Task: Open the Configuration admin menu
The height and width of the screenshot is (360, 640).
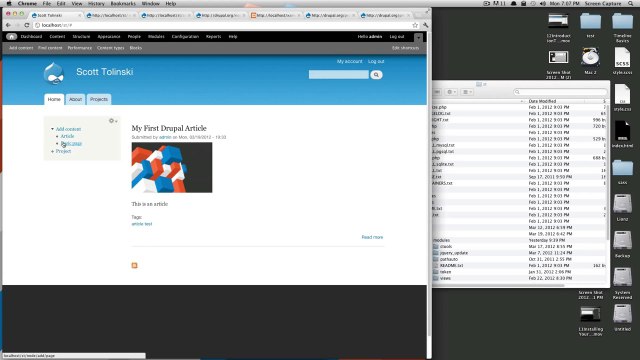Action: pos(185,37)
